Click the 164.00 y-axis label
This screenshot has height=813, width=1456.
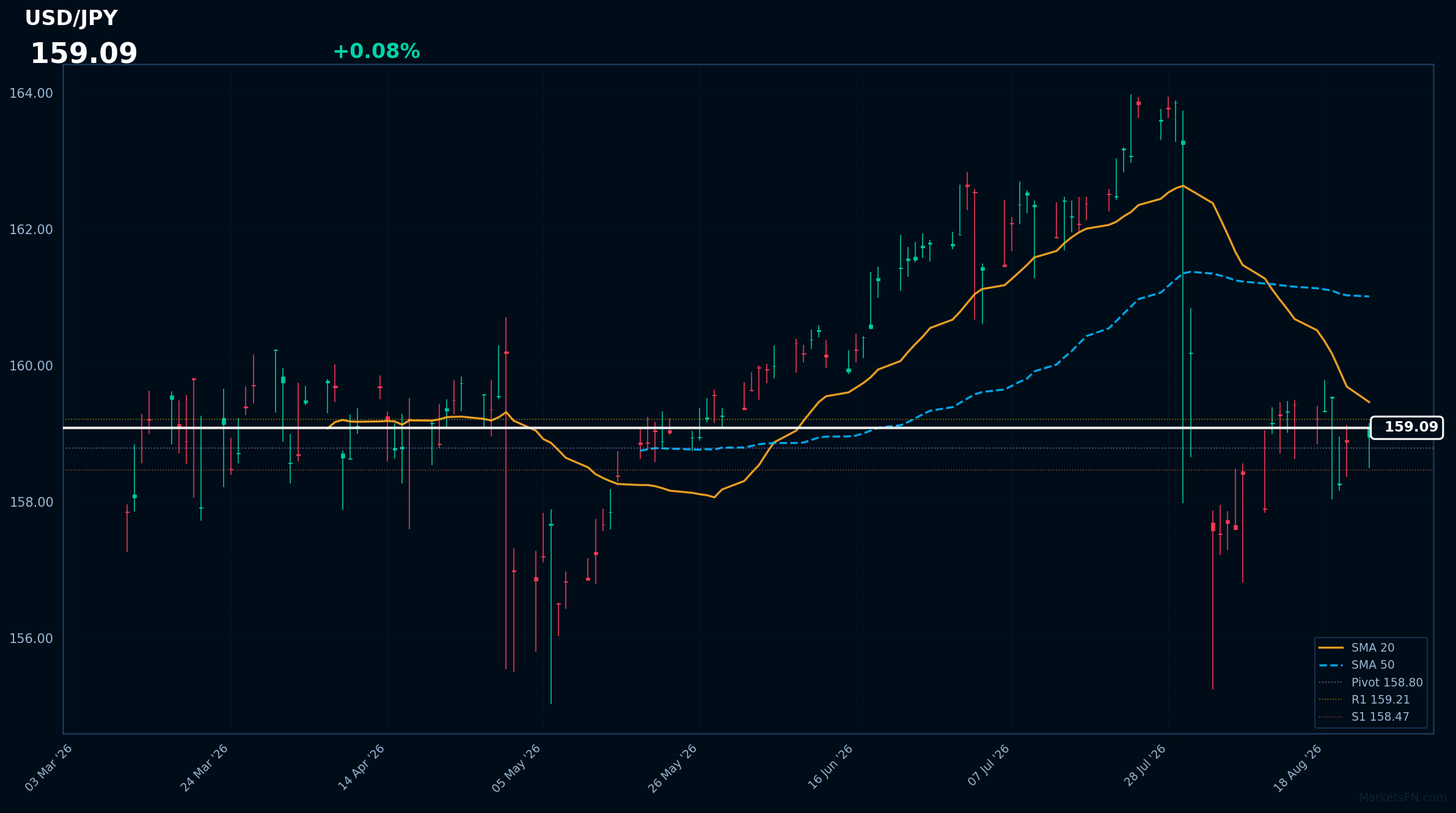[x=31, y=94]
